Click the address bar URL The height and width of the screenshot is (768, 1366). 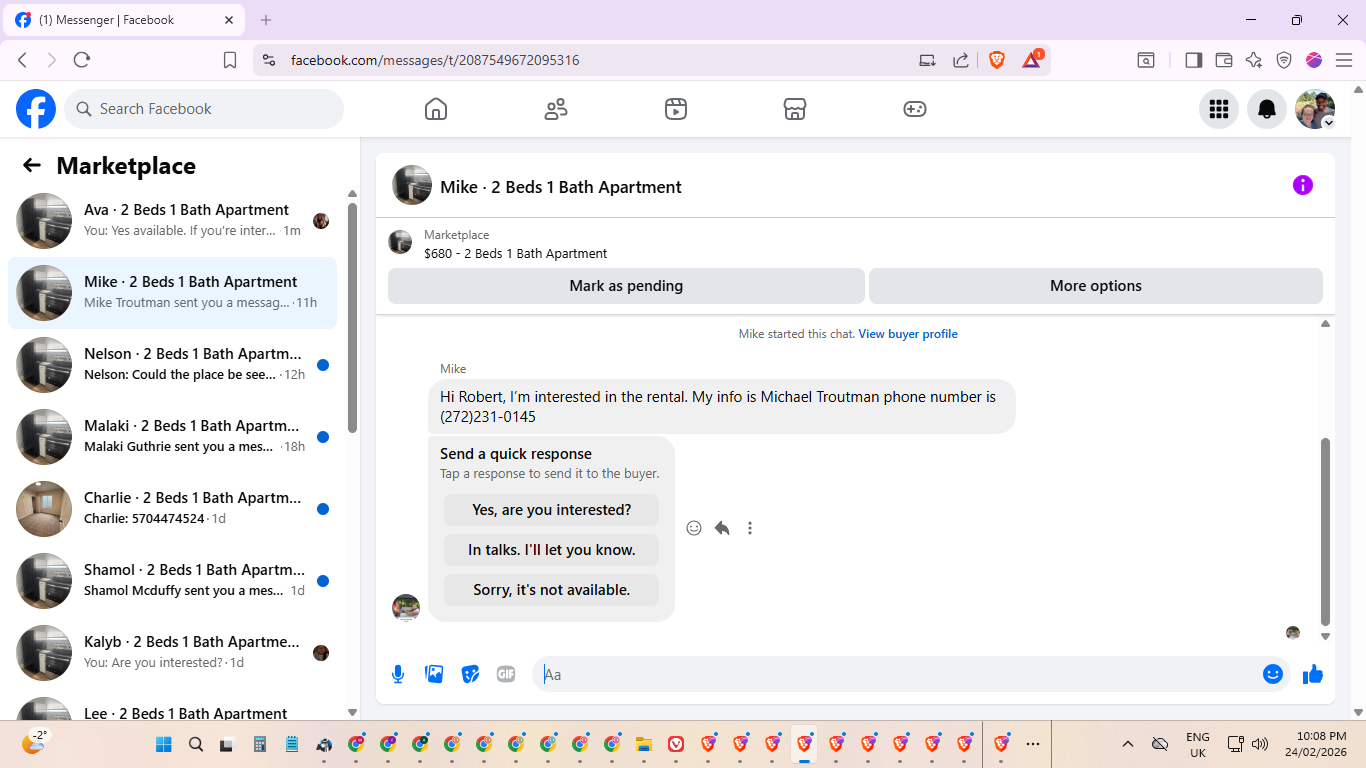coord(435,60)
